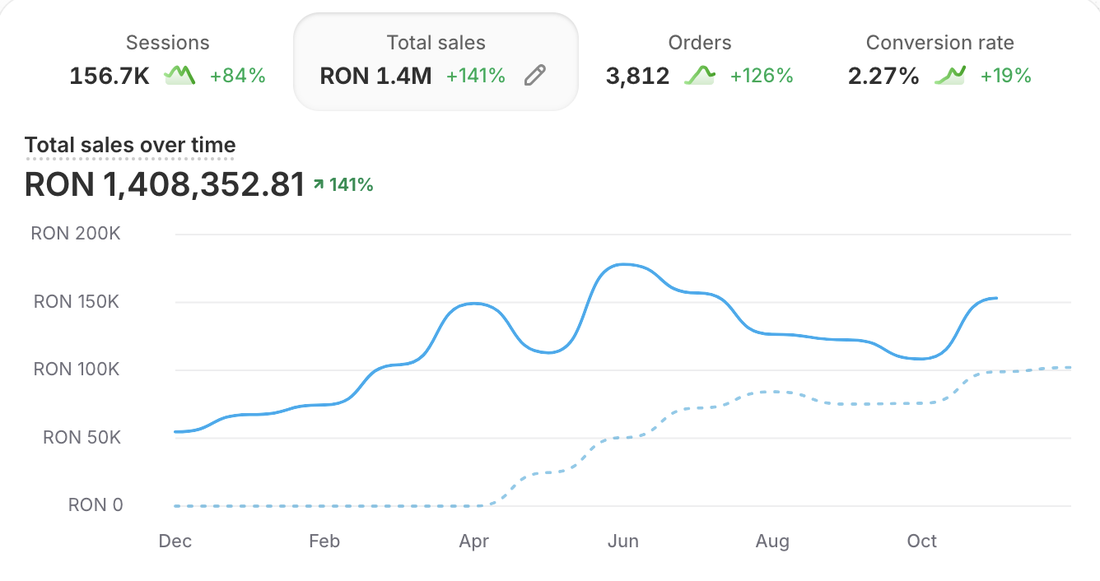Screen dimensions: 1100x581
Task: Click the RON 1,408,352.81 total value
Action: pos(165,185)
